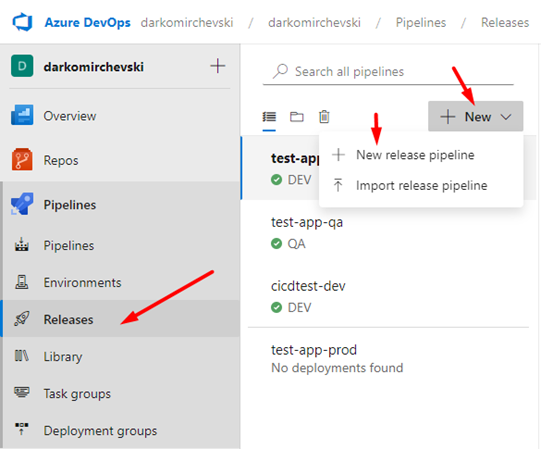Click the Azure DevOps logo icon
Screen dimensions: 541x449
coord(22,22)
